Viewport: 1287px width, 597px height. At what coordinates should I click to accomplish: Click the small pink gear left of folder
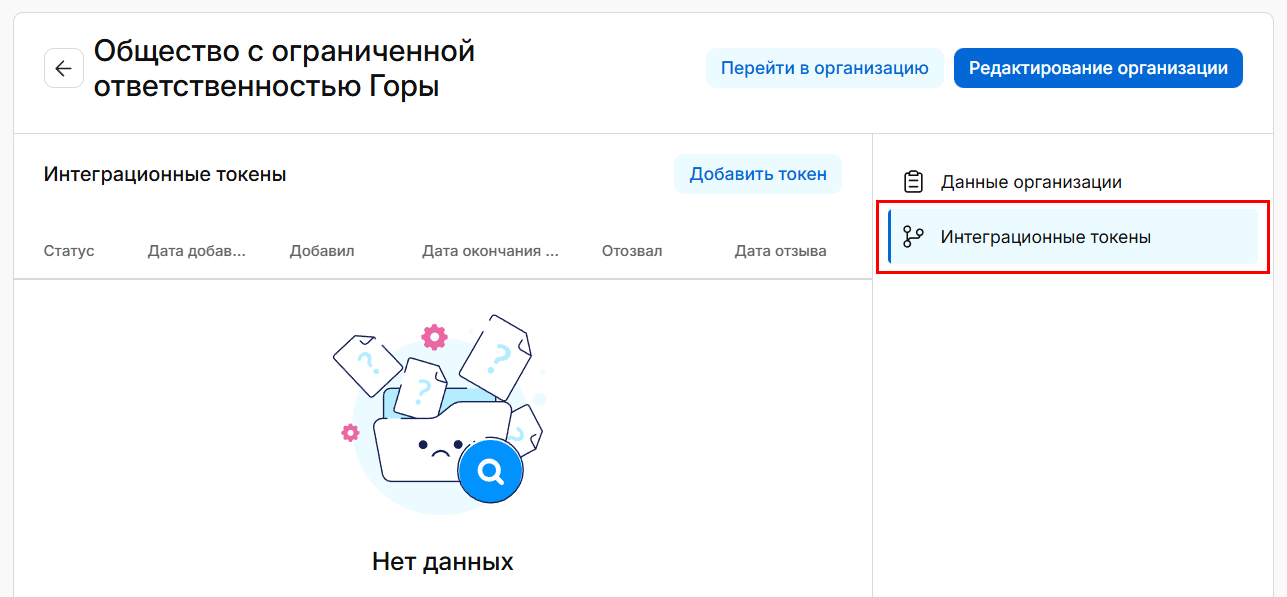[350, 432]
